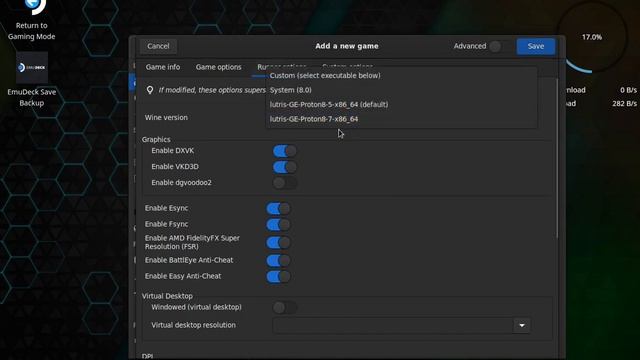
Task: Switch to Game info tab
Action: click(x=163, y=67)
